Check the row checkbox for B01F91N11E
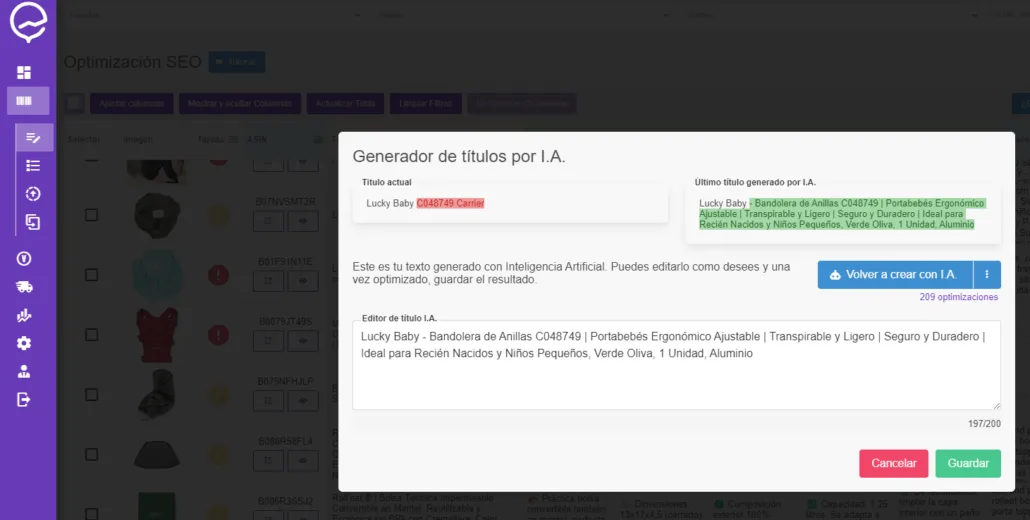The image size is (1030, 520). point(91,274)
